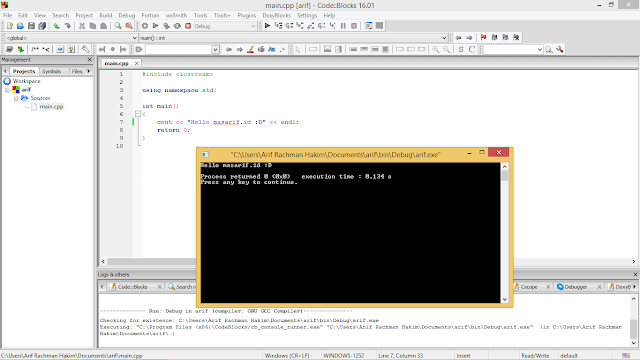640x360 pixels.
Task: Switch to the Files tab in Management
Action: (x=77, y=71)
